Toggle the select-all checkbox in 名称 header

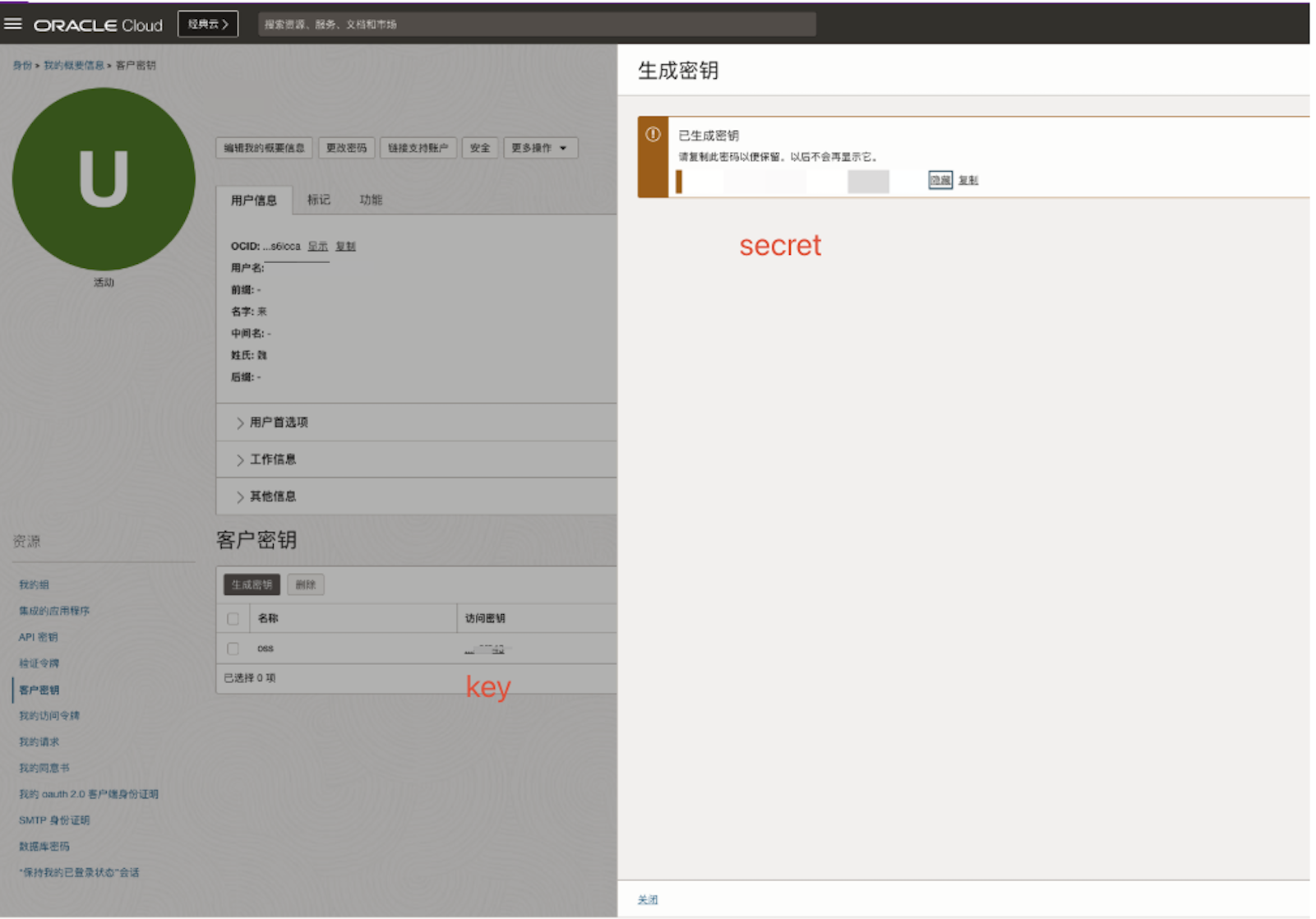[x=233, y=618]
